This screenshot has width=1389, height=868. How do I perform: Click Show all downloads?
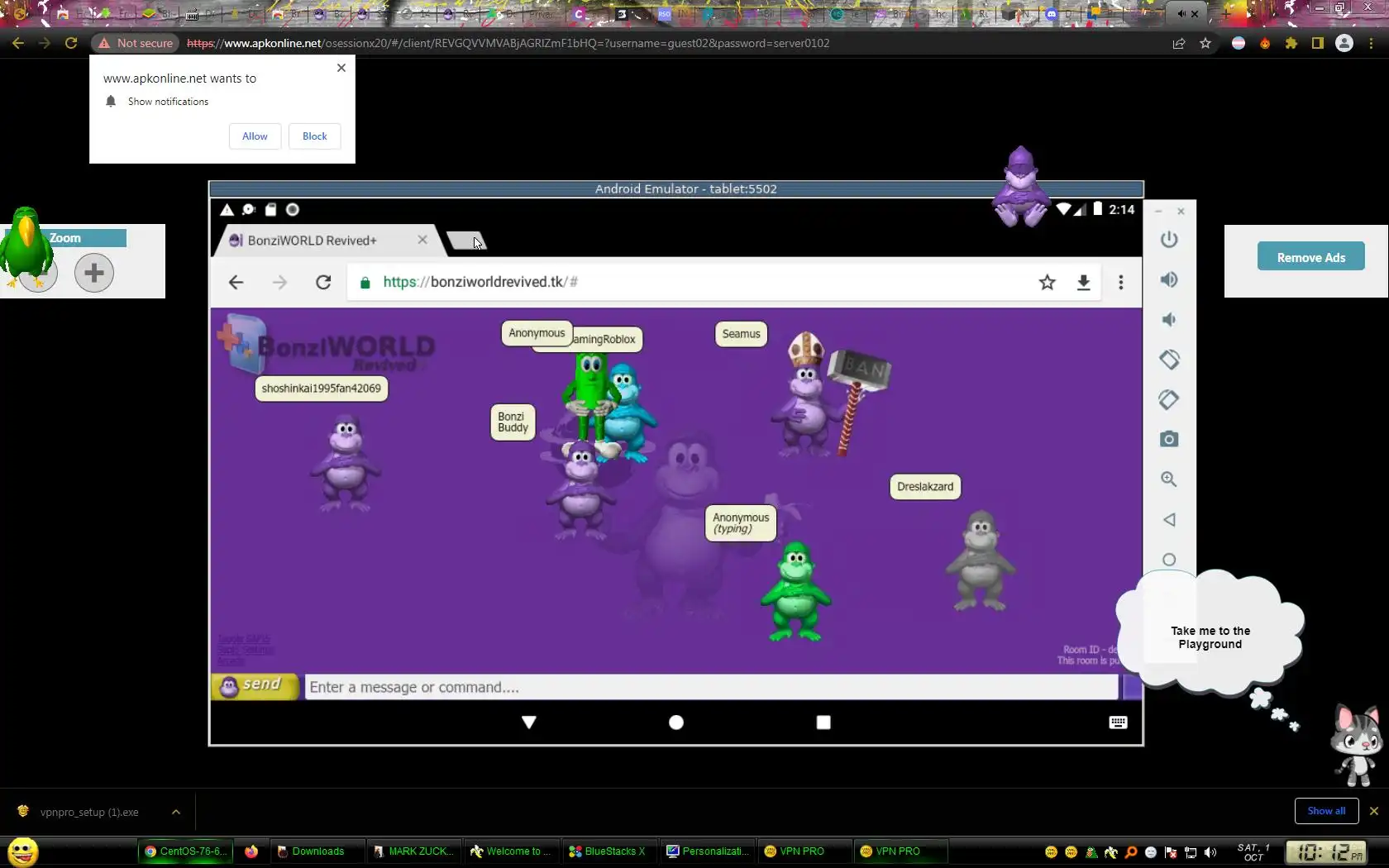point(1326,811)
